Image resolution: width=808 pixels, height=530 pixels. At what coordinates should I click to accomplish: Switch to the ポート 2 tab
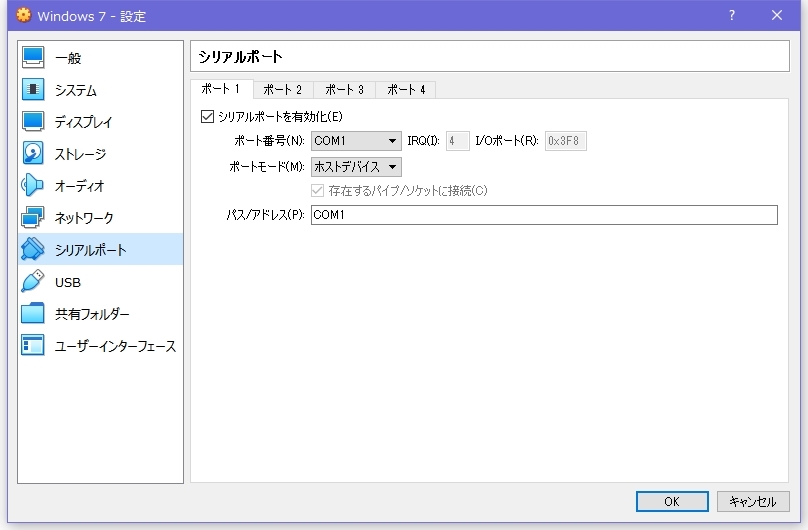click(x=283, y=90)
